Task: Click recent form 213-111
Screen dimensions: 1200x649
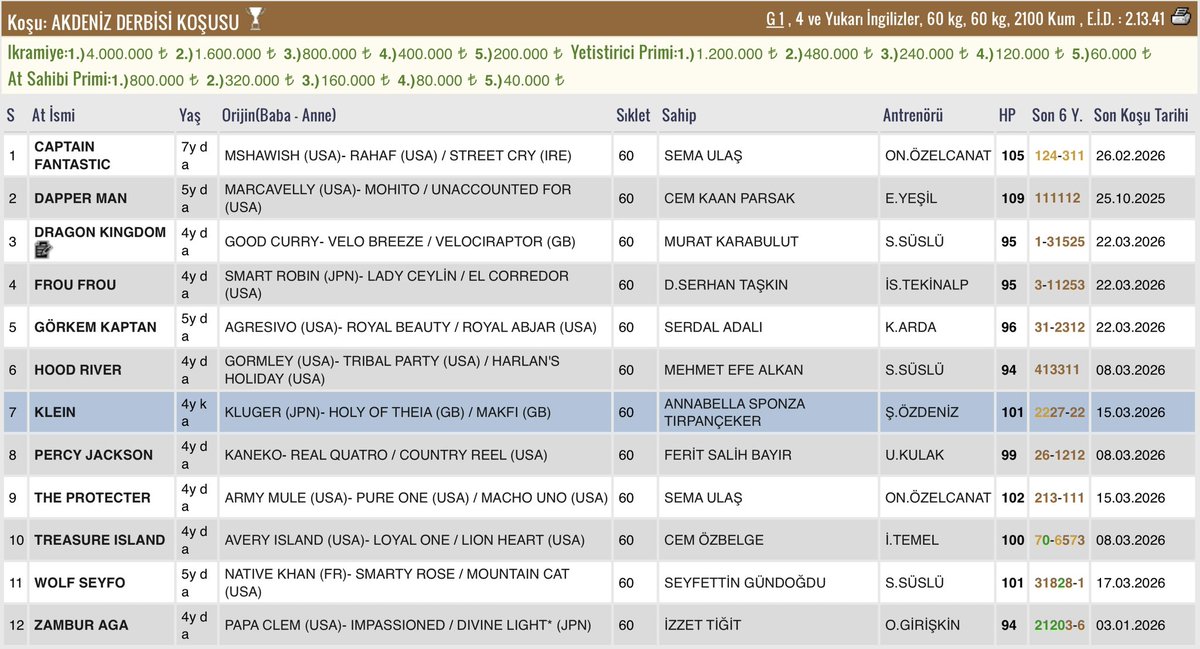Action: [1059, 498]
